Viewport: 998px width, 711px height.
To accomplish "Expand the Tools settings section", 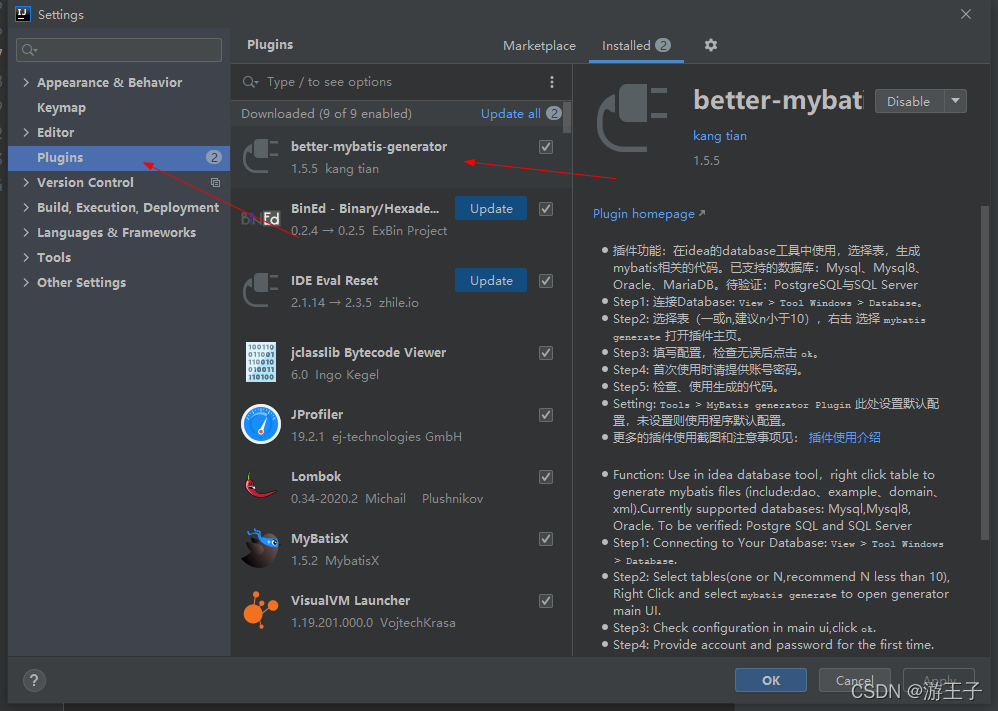I will click(27, 257).
